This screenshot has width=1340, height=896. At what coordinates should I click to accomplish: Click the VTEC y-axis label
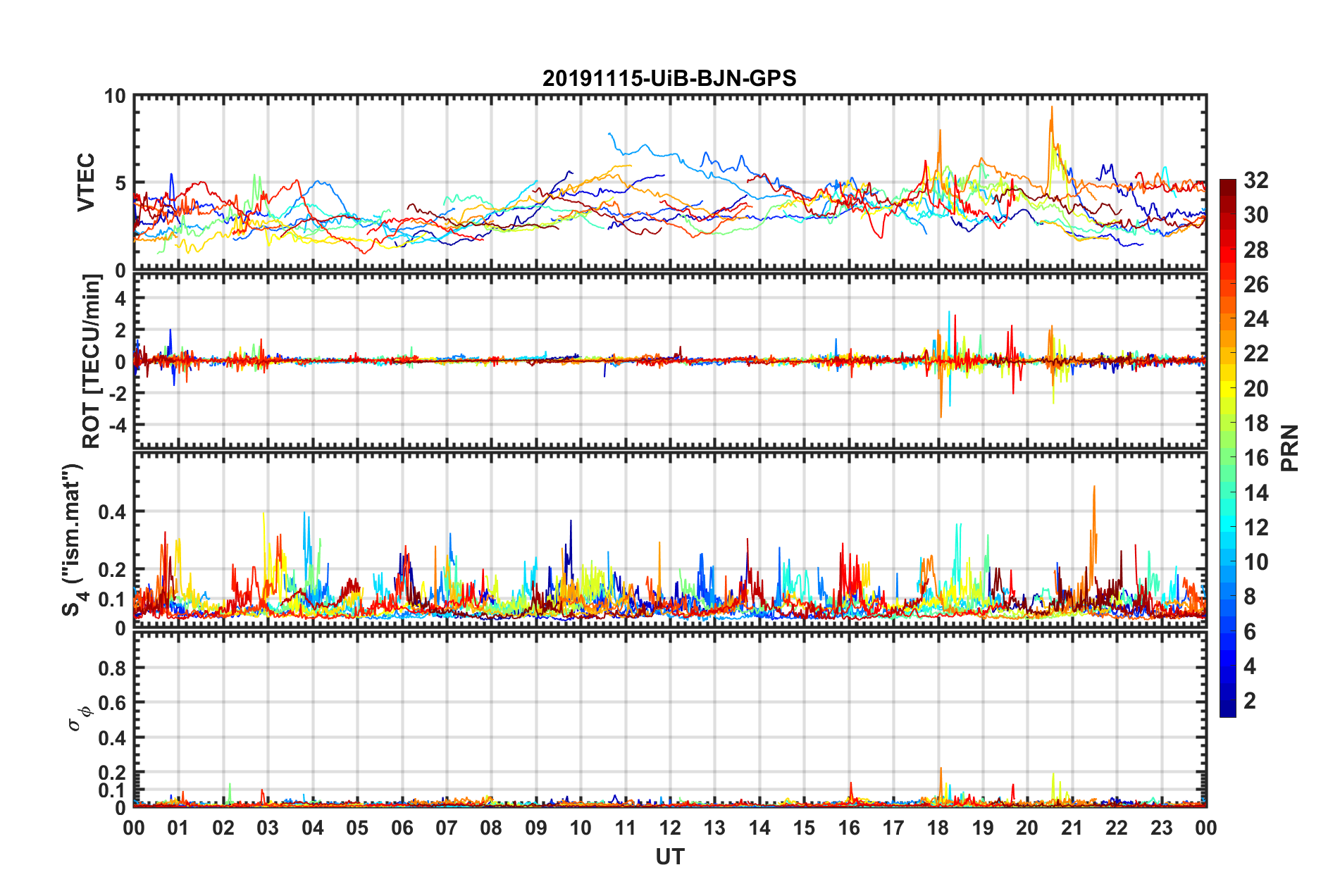(86, 183)
